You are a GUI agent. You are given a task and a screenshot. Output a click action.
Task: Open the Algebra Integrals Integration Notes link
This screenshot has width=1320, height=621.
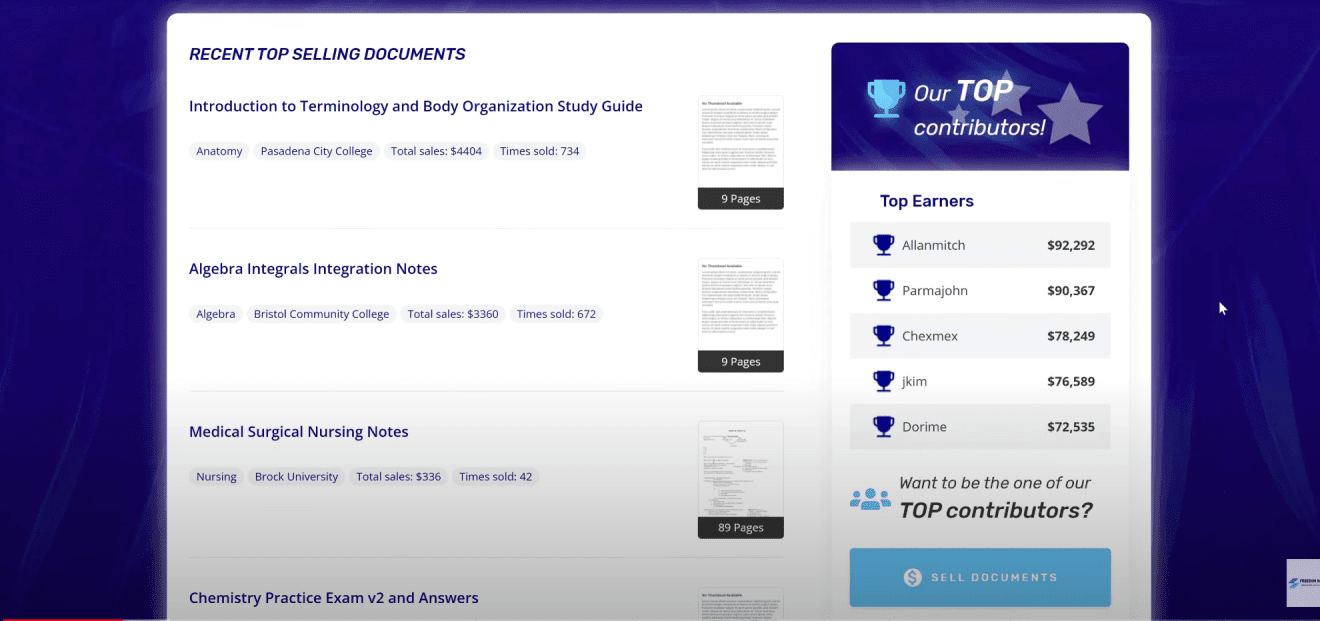[313, 268]
